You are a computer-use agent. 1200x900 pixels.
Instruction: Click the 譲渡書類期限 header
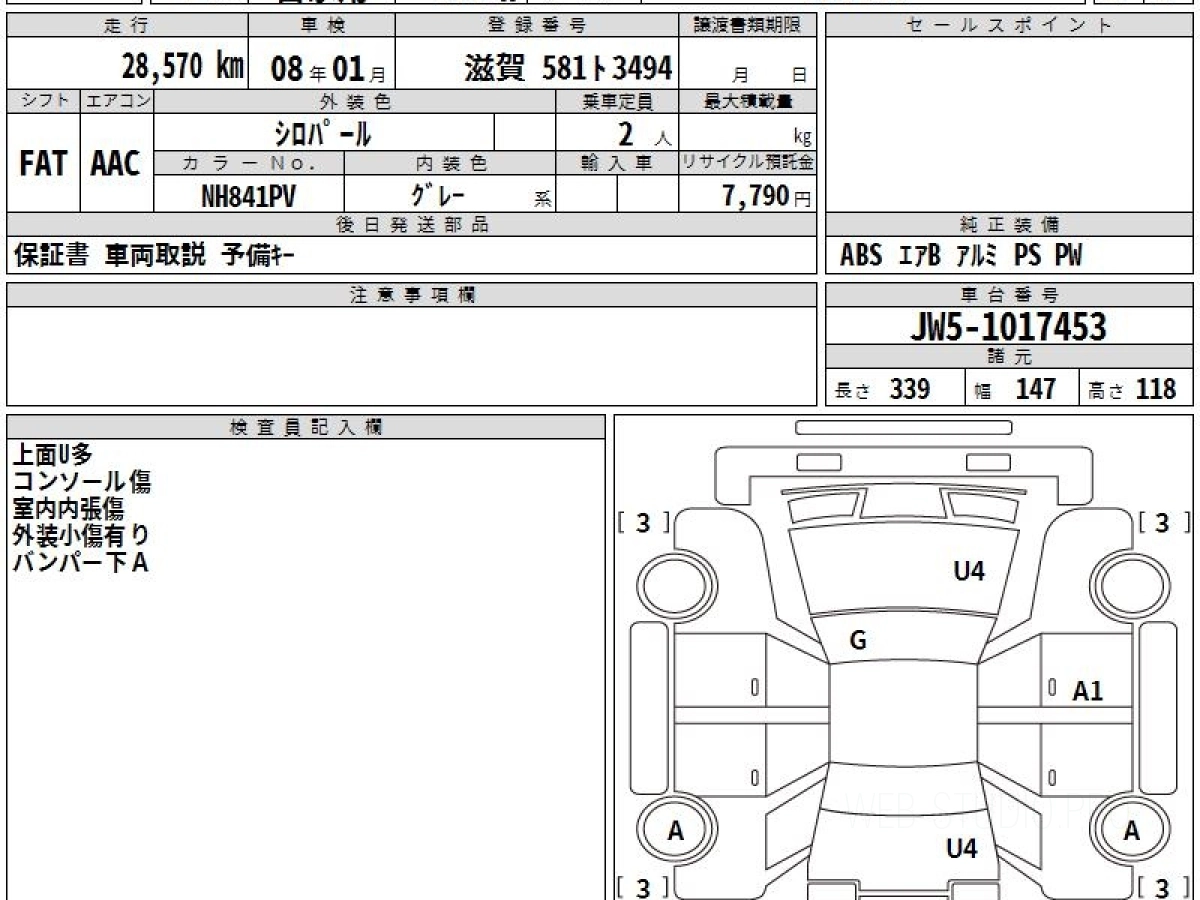(748, 26)
